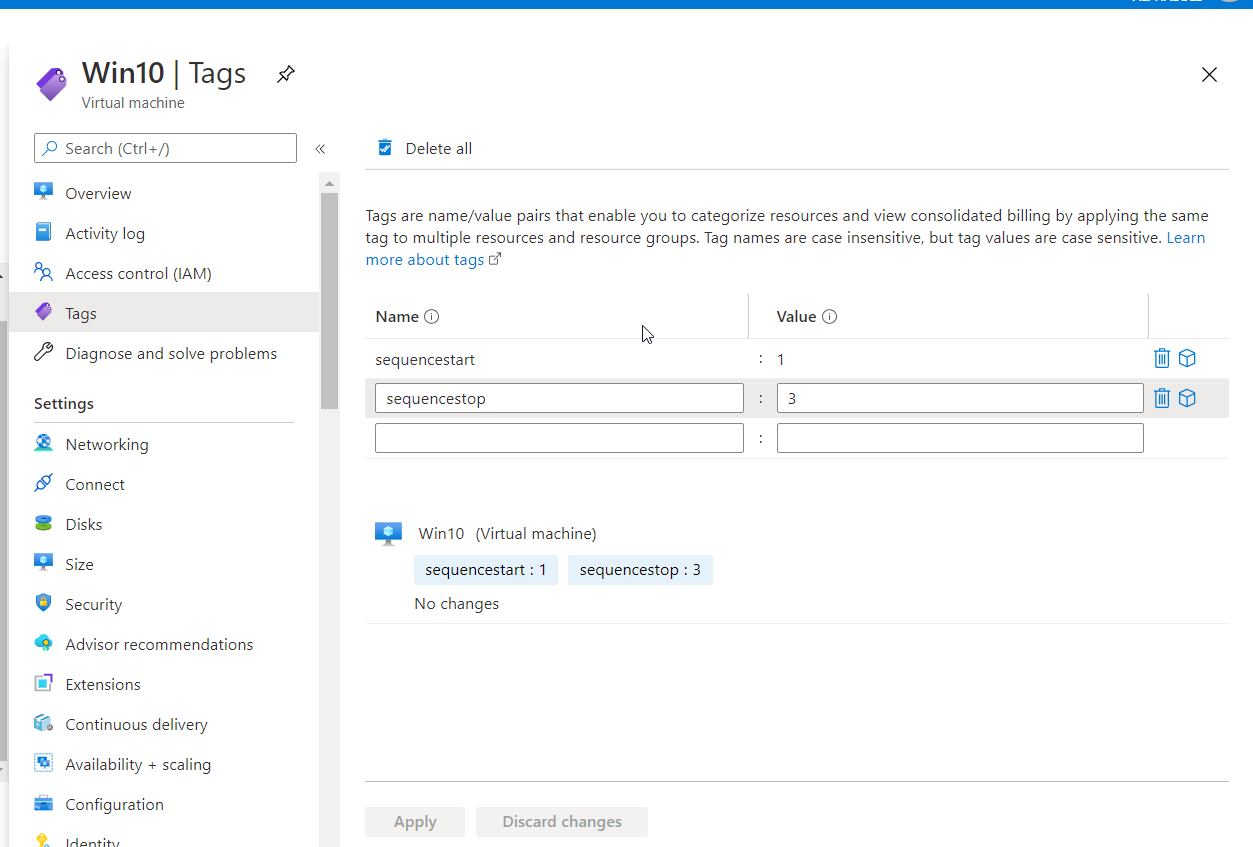This screenshot has width=1253, height=847.
Task: Collapse the sidebar menu with the double chevron
Action: [x=320, y=149]
